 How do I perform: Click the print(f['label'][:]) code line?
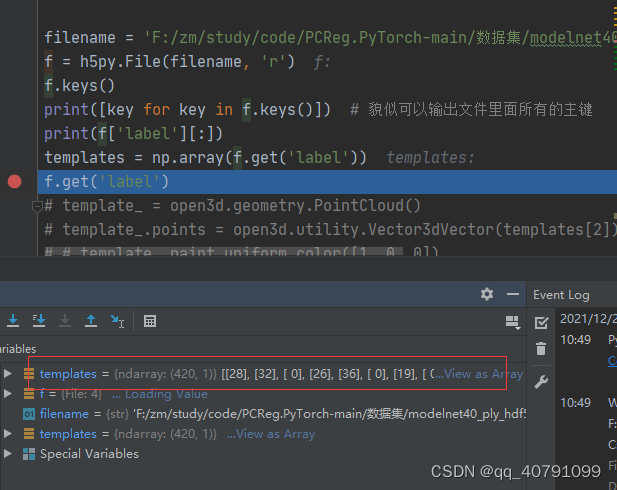pyautogui.click(x=133, y=134)
